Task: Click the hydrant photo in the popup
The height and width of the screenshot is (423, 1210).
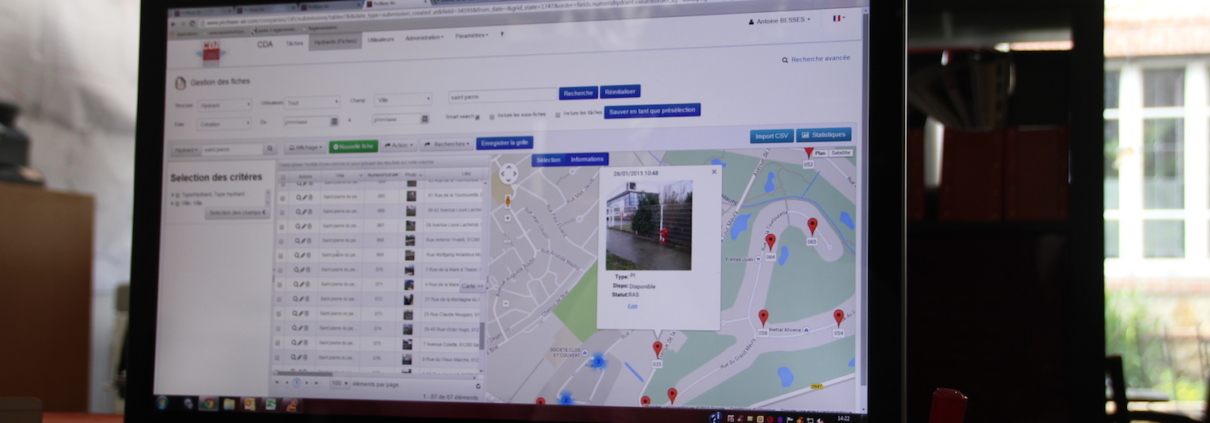Action: click(649, 226)
